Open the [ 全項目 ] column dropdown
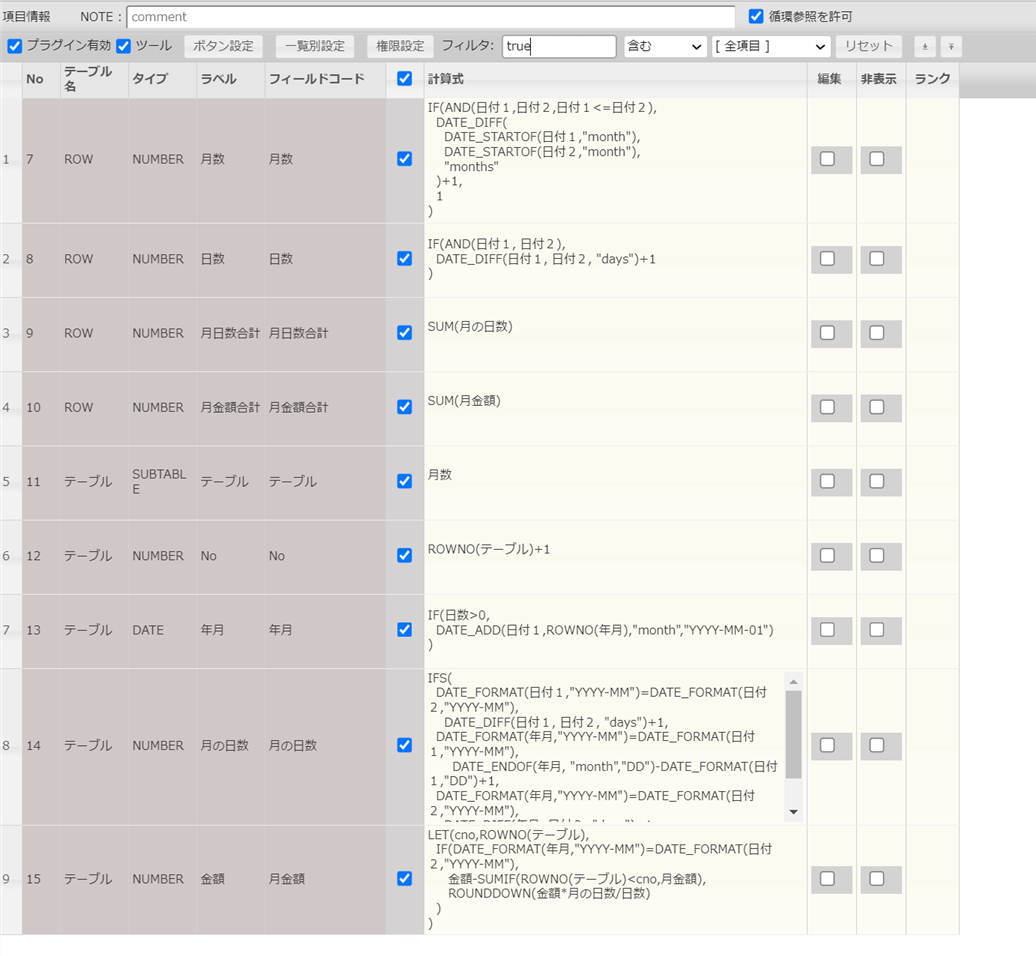The height and width of the screenshot is (956, 1036). click(x=770, y=46)
